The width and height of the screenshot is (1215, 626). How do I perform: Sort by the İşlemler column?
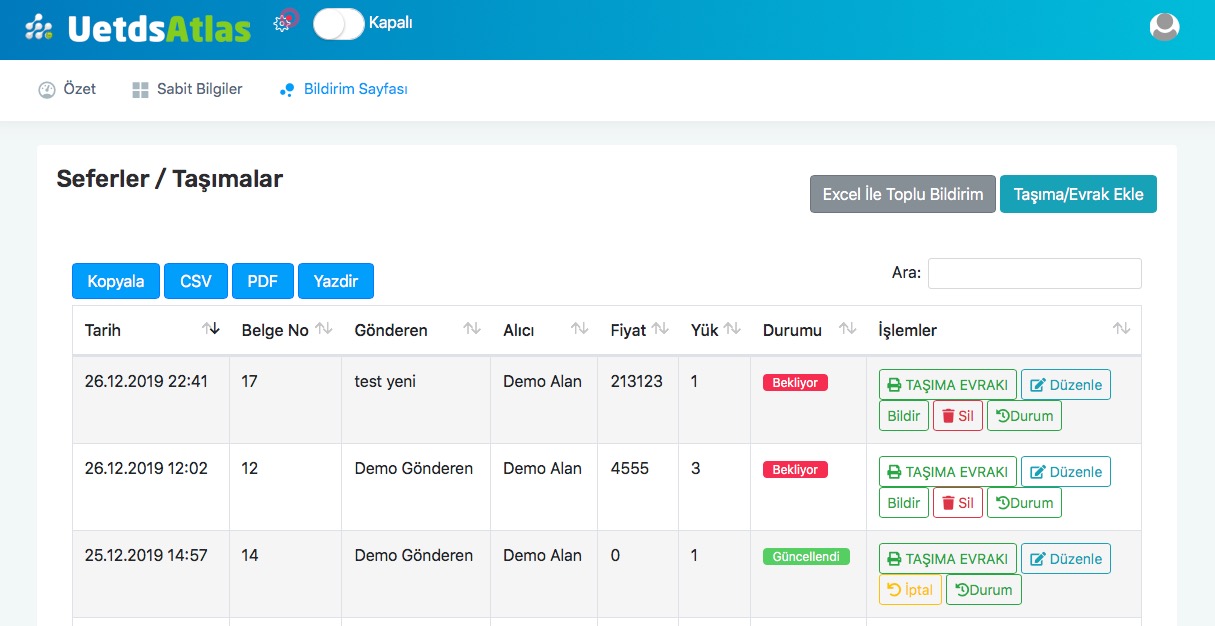(x=1003, y=330)
